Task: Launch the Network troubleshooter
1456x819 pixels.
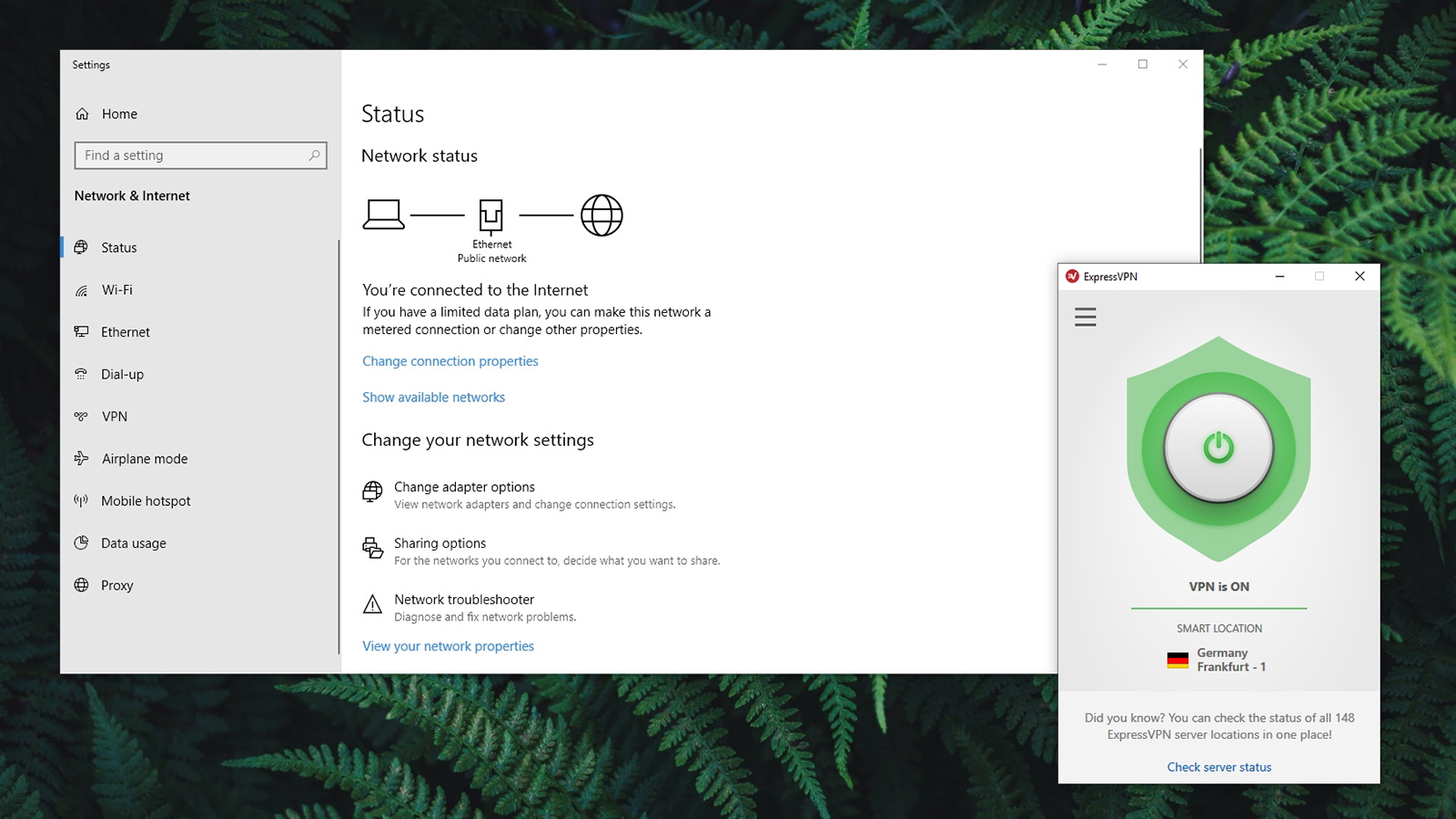Action: [x=463, y=600]
